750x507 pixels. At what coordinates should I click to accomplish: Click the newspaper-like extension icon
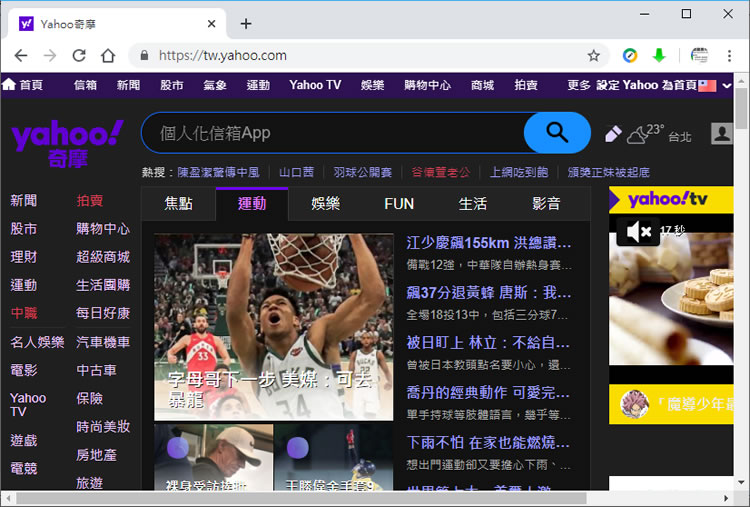coord(699,55)
